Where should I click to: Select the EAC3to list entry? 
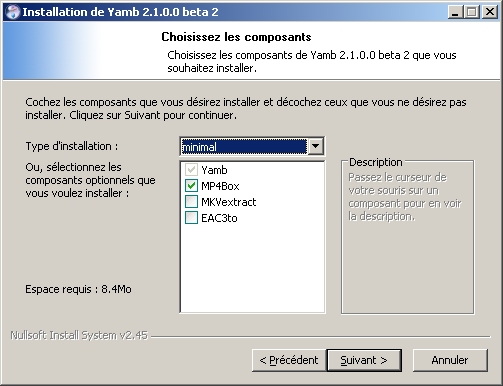pyautogui.click(x=219, y=218)
